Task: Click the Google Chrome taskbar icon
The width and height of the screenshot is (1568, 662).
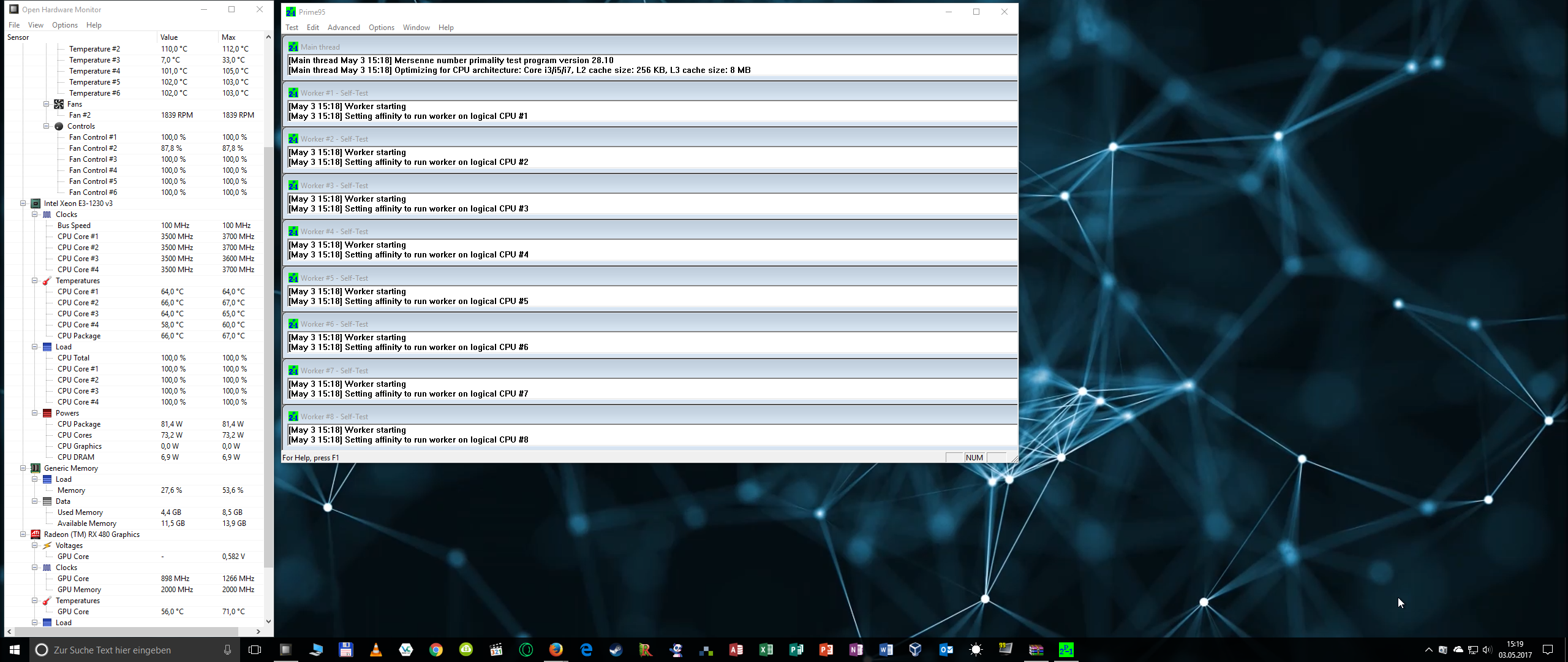Action: tap(436, 650)
